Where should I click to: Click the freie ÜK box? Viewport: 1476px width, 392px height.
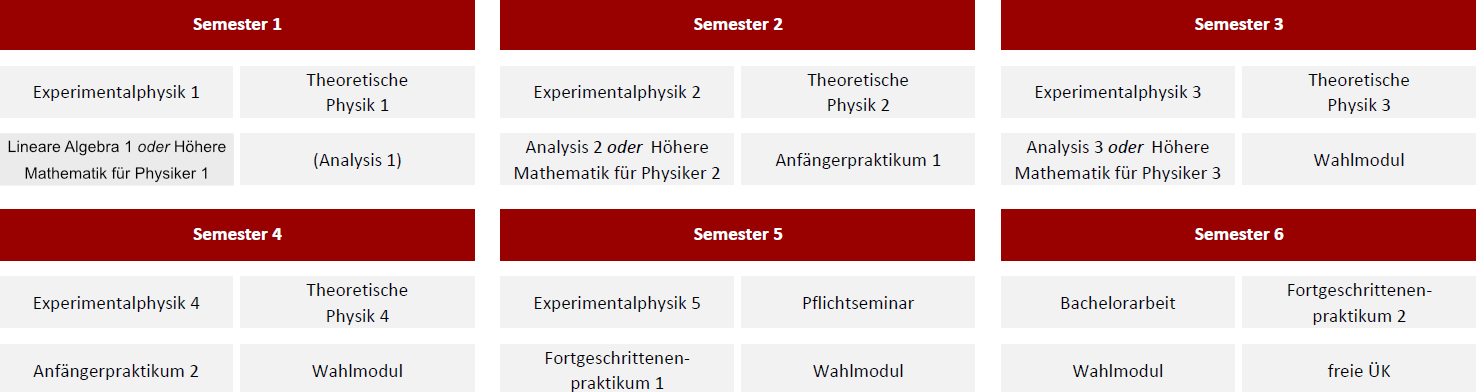tap(1359, 368)
